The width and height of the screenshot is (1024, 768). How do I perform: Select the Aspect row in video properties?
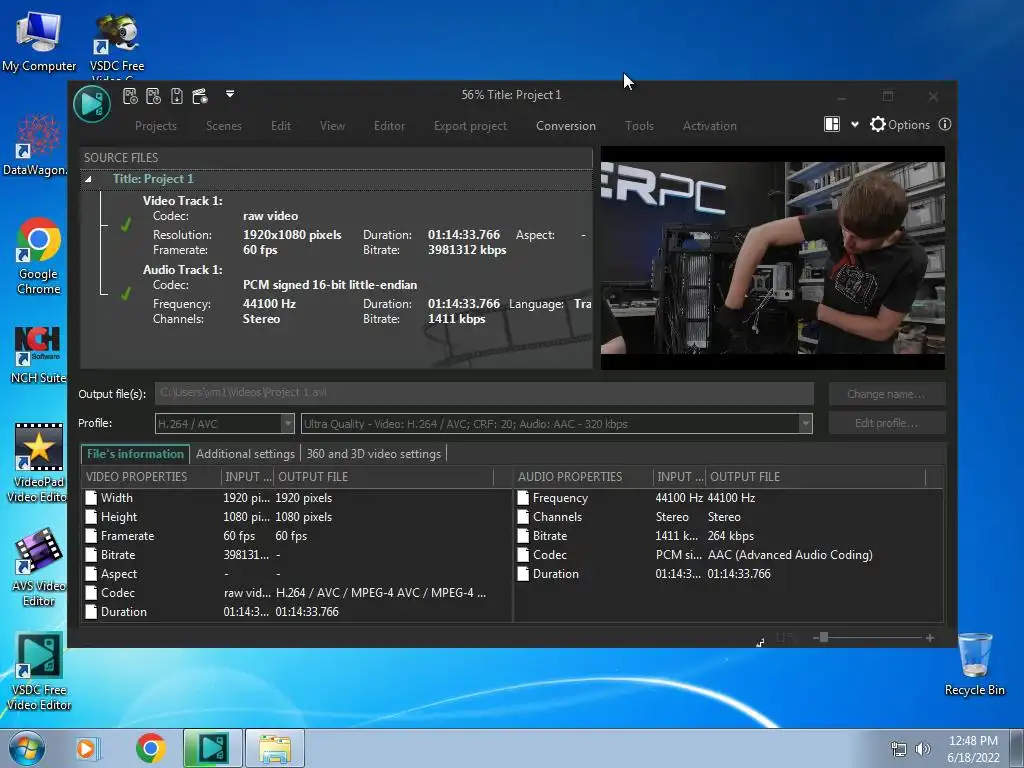(x=296, y=573)
